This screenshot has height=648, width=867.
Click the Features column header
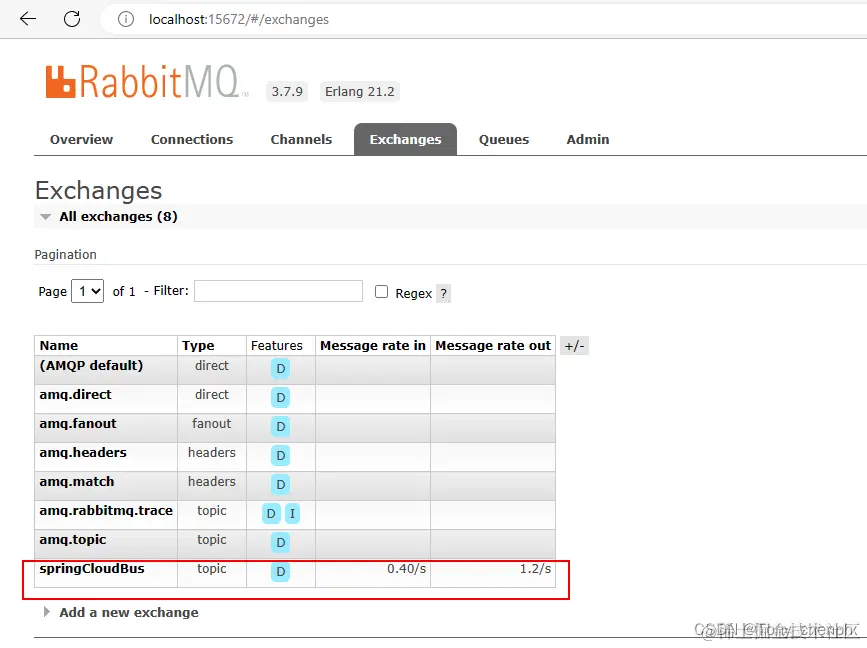276,346
